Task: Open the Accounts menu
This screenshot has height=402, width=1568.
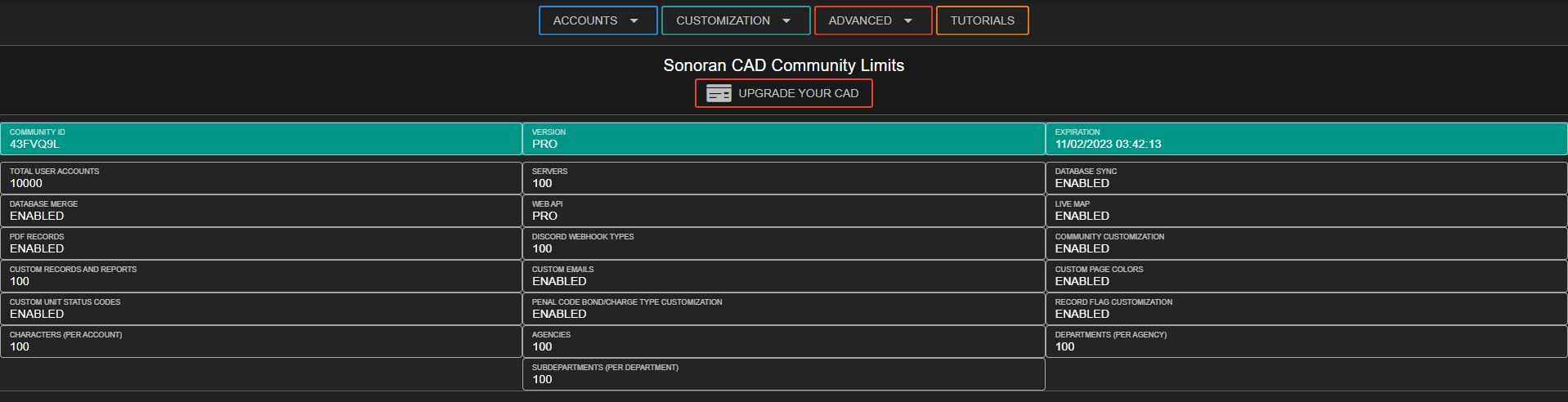Action: click(x=585, y=21)
